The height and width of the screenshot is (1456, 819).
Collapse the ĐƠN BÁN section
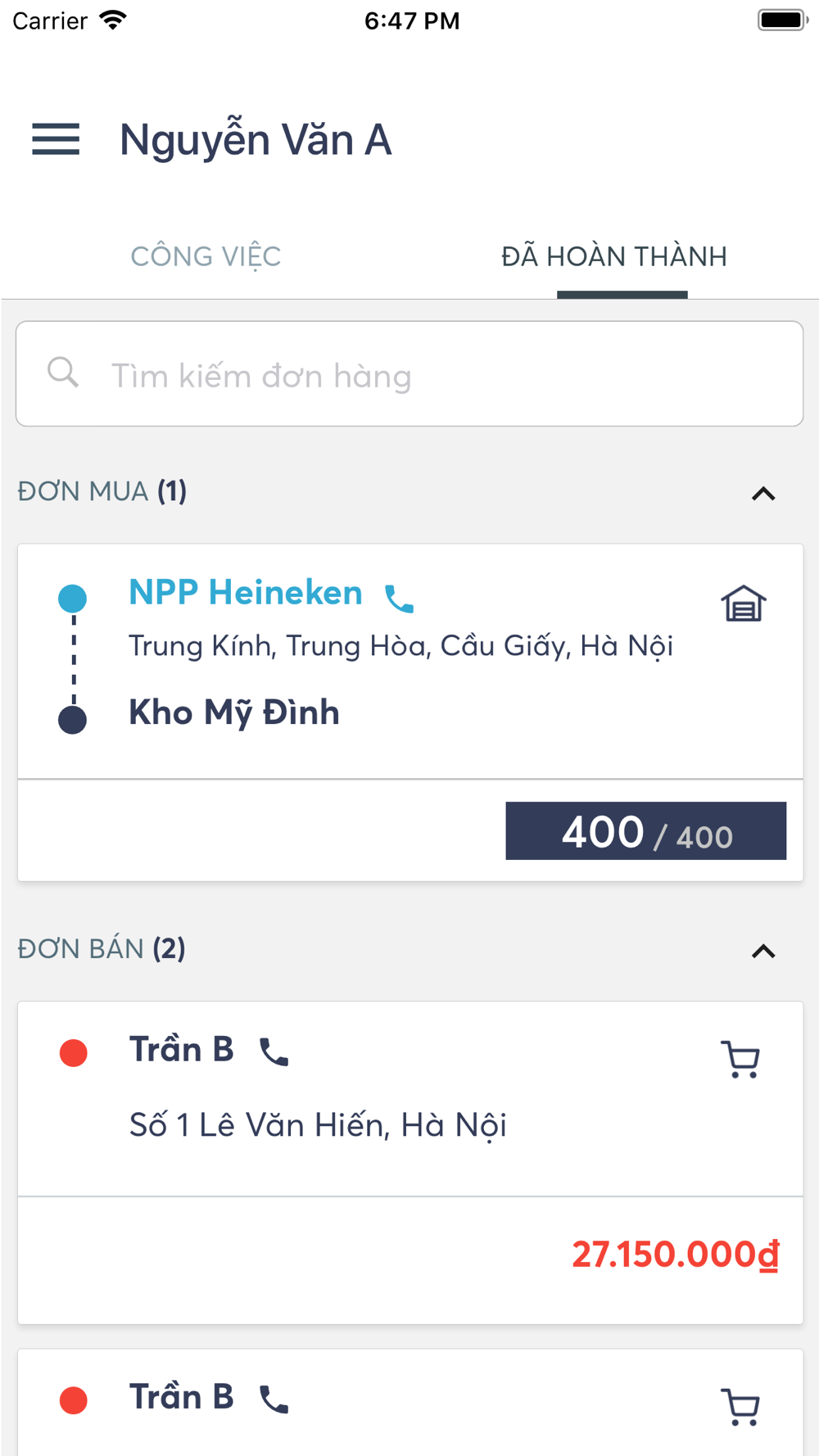tap(763, 951)
